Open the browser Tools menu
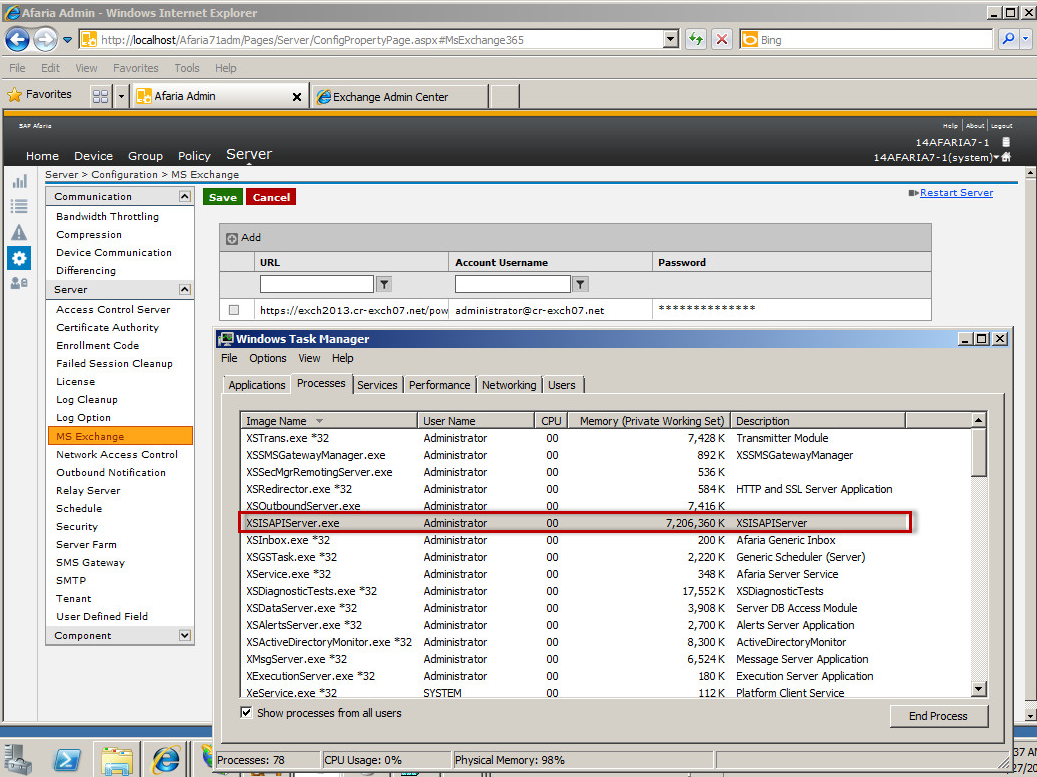Screen dimensions: 1037x777 click(x=187, y=68)
